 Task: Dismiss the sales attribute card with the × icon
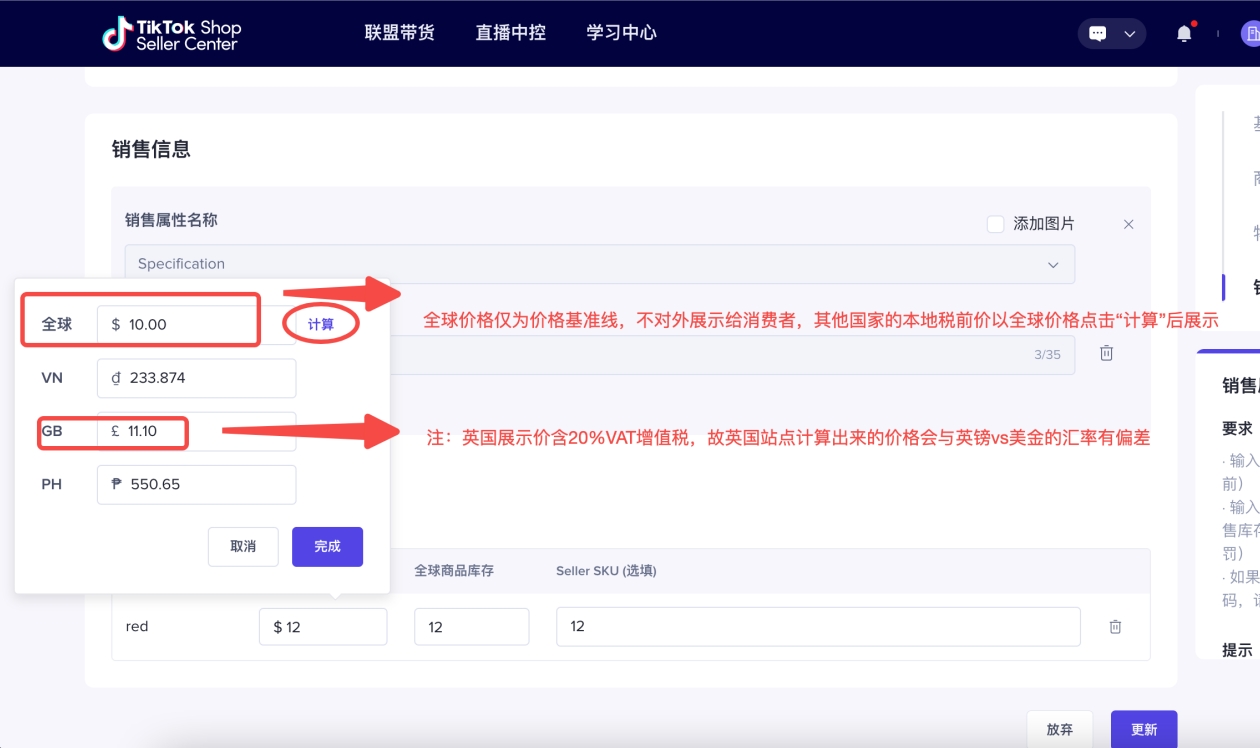(x=1128, y=224)
